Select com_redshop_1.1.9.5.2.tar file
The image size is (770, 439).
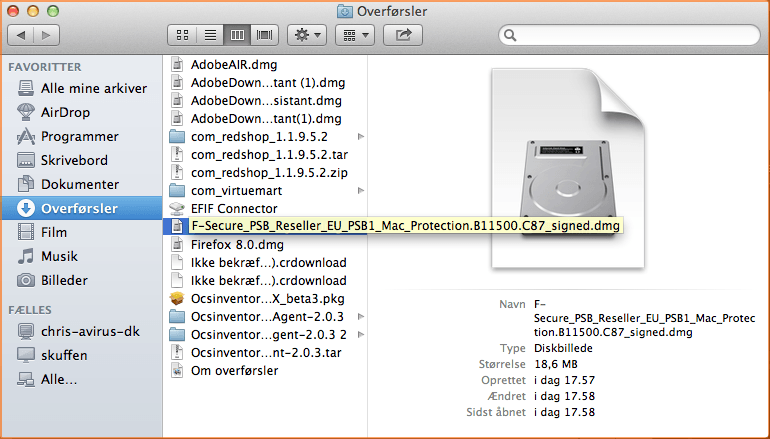point(265,155)
